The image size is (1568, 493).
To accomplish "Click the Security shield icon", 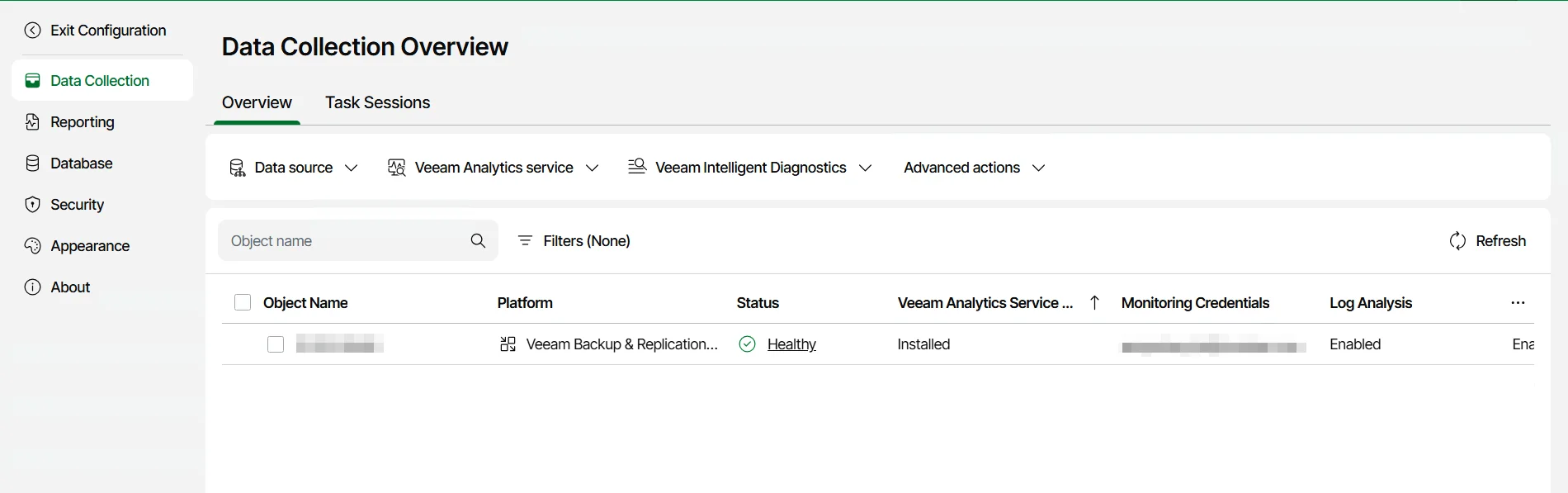I will tap(32, 205).
